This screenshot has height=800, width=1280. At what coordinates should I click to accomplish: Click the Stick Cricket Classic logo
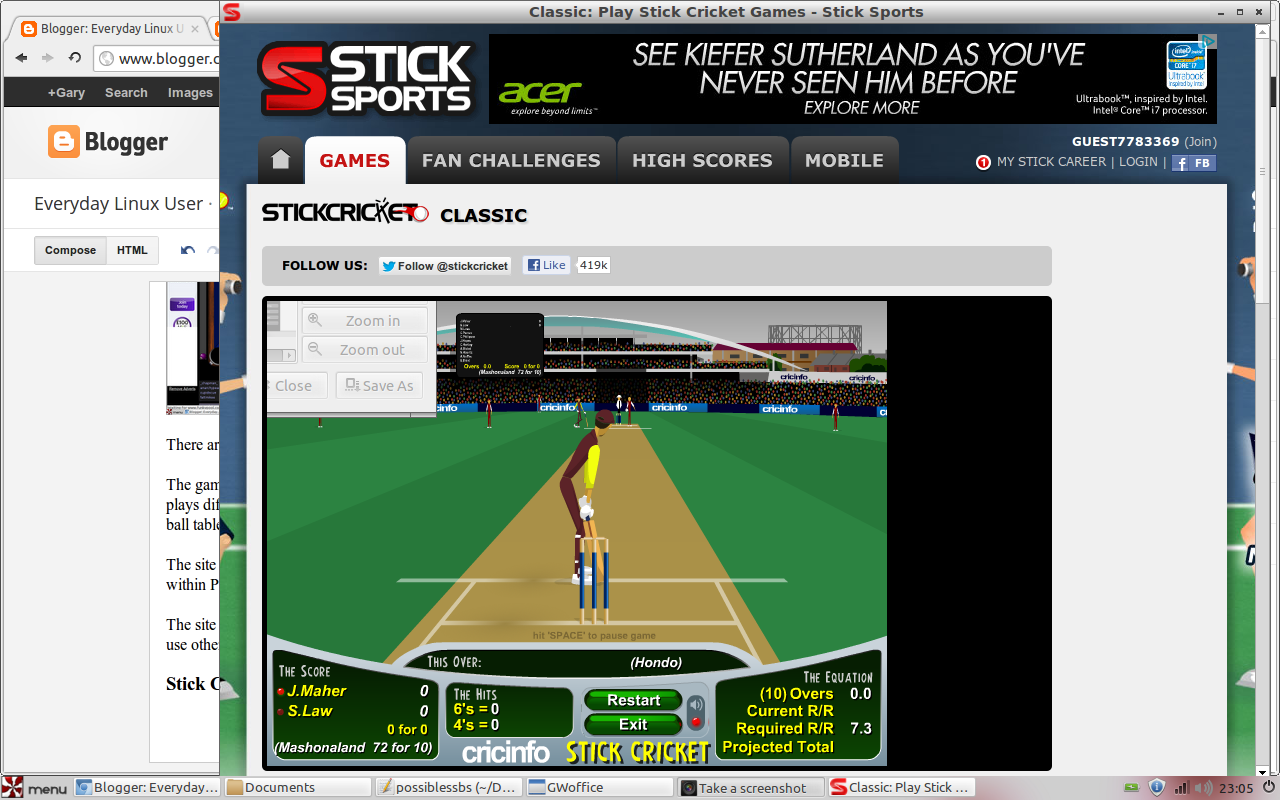tap(394, 213)
